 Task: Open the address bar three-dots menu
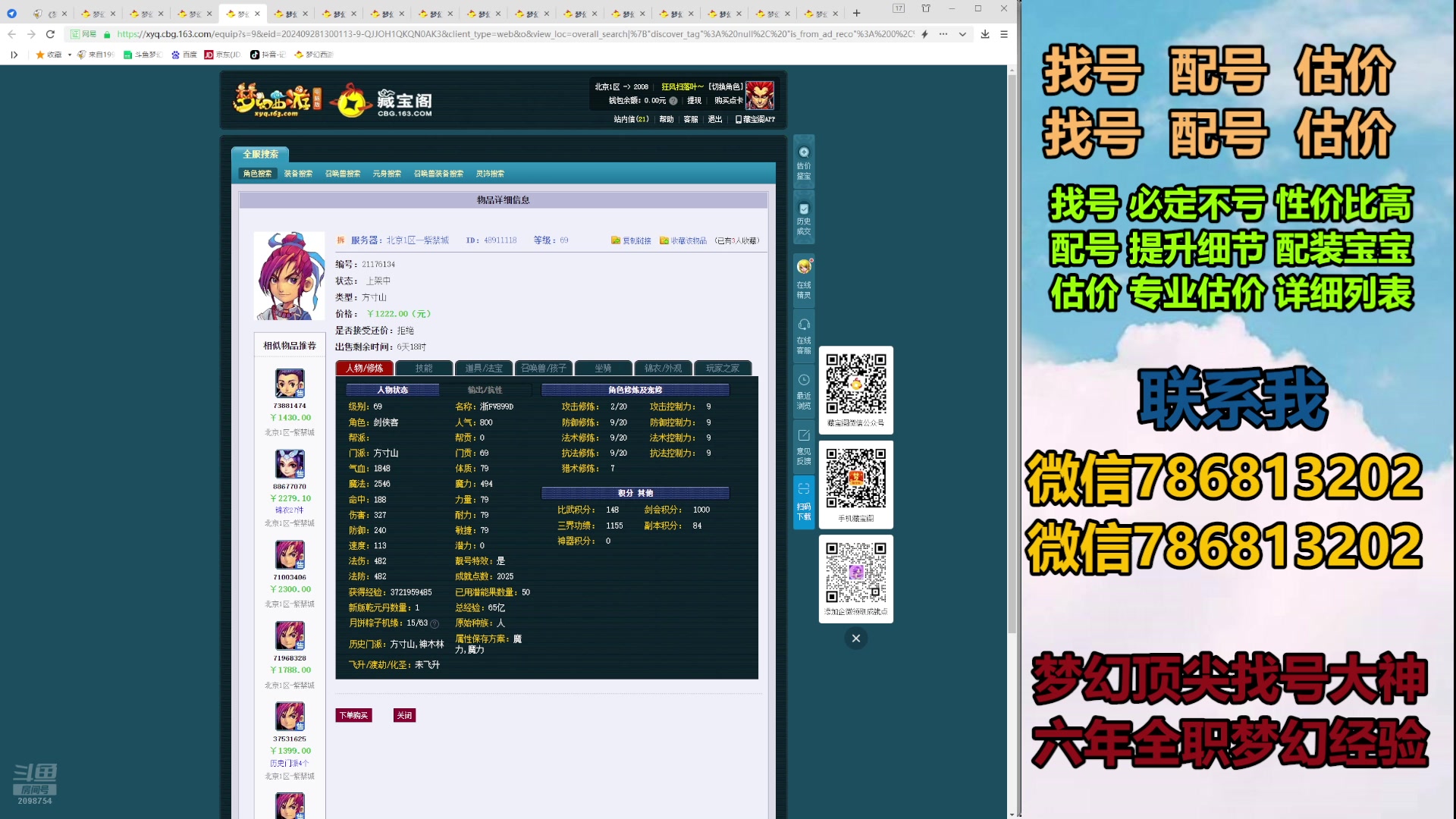pos(943,34)
